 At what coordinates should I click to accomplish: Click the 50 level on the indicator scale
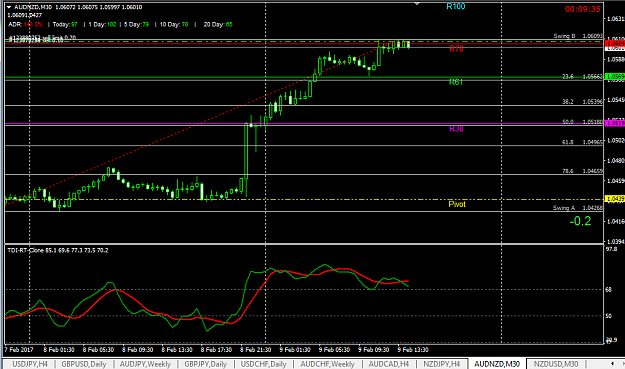[x=609, y=316]
